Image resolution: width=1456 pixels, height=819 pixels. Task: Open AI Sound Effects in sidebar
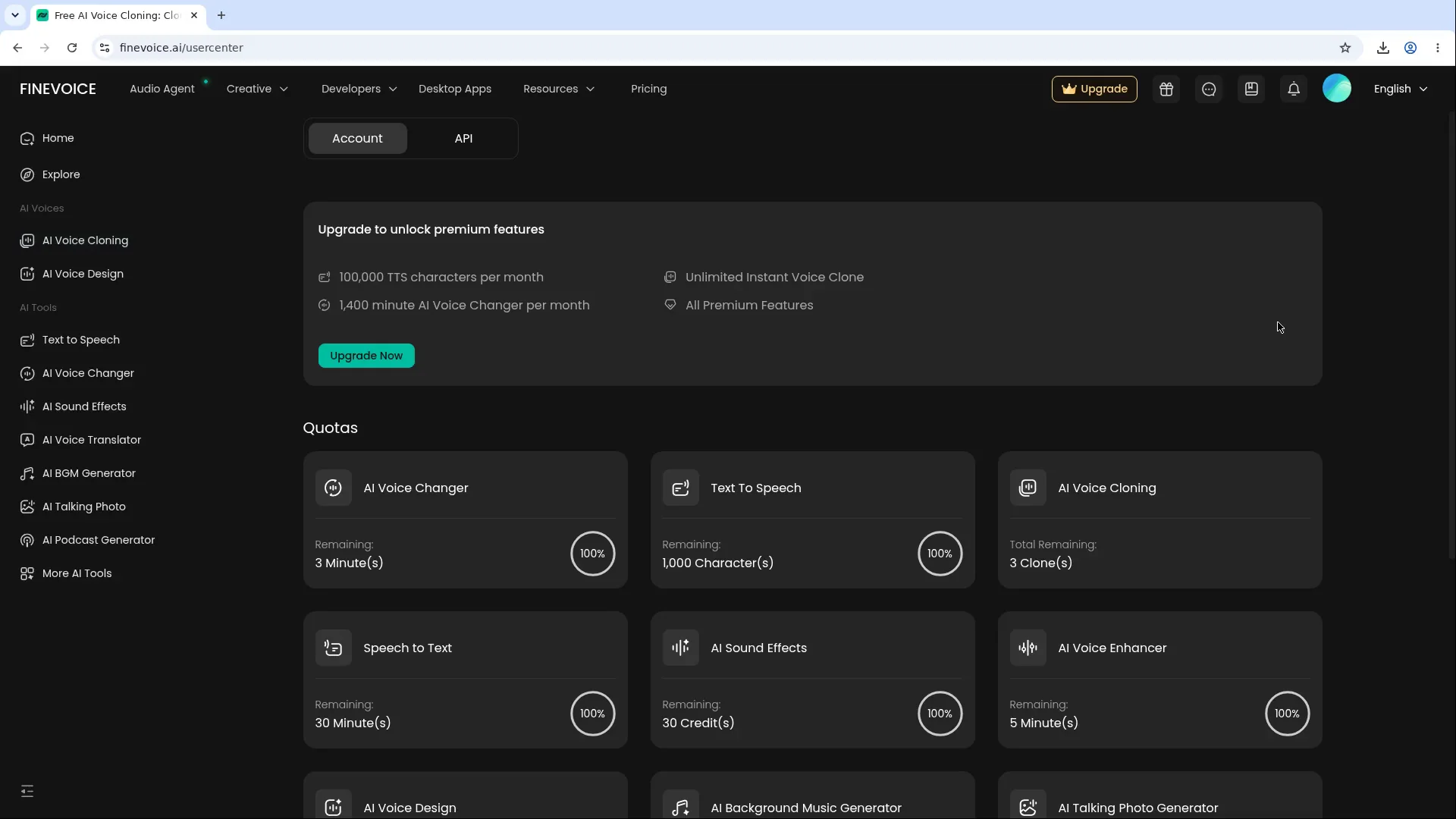click(74, 406)
